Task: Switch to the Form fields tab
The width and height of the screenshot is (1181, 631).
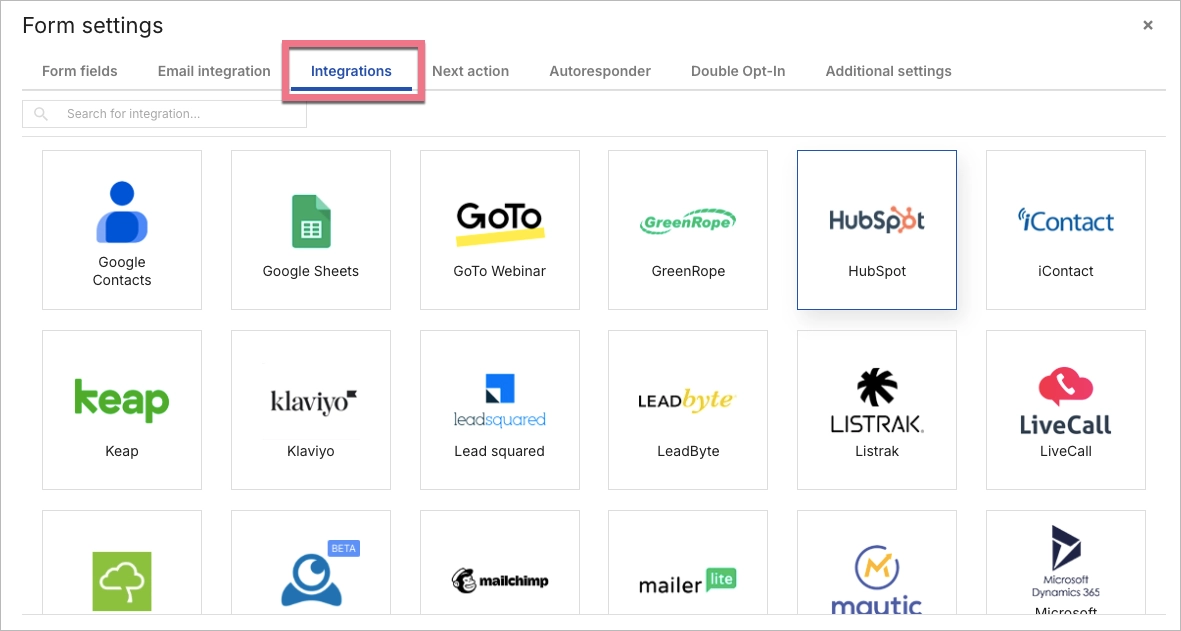Action: pos(79,71)
